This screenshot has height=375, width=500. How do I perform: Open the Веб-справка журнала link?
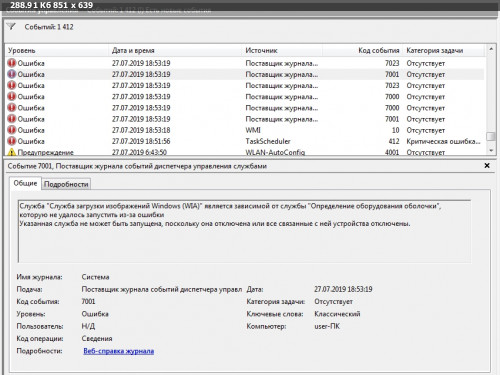[x=119, y=351]
